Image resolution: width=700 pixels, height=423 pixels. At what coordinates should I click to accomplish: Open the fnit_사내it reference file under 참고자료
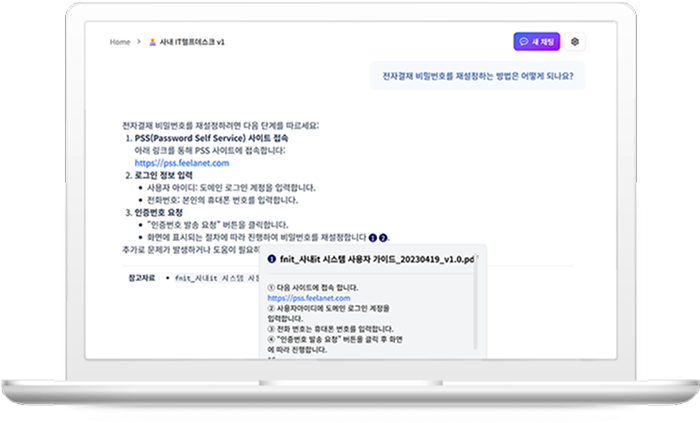point(215,277)
